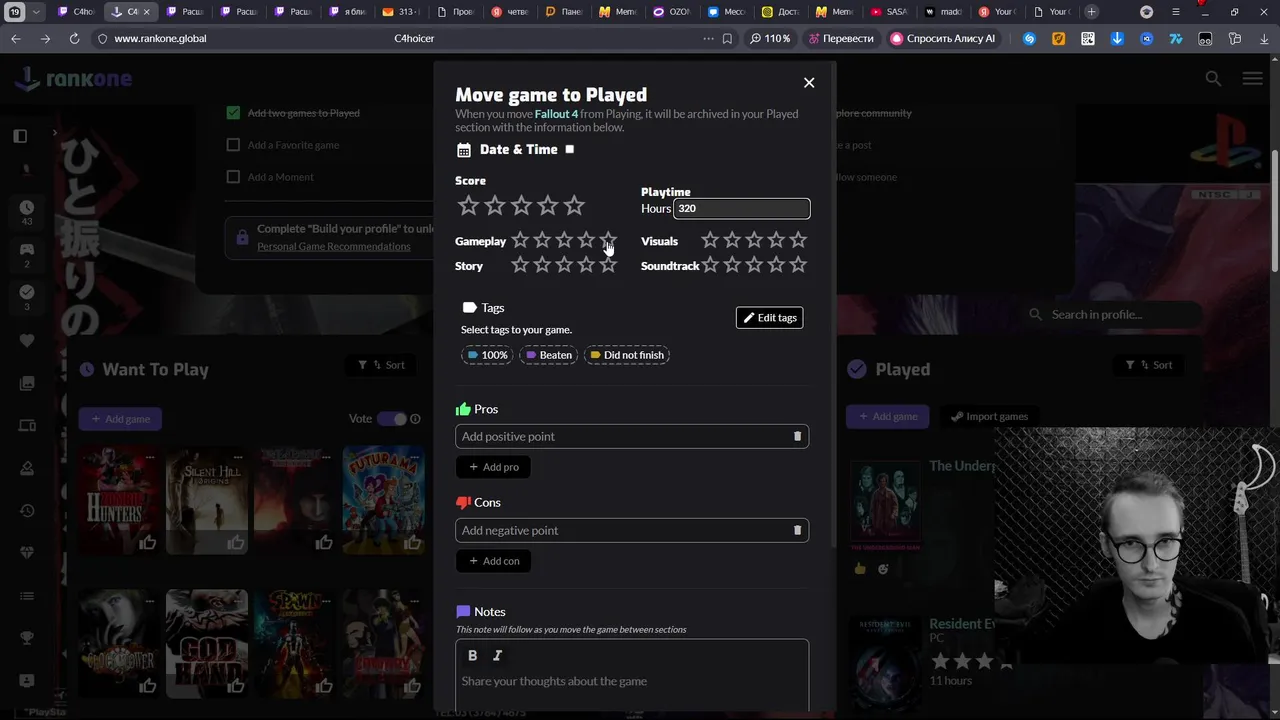
Task: Click the Bold formatting icon in Notes
Action: click(x=473, y=655)
